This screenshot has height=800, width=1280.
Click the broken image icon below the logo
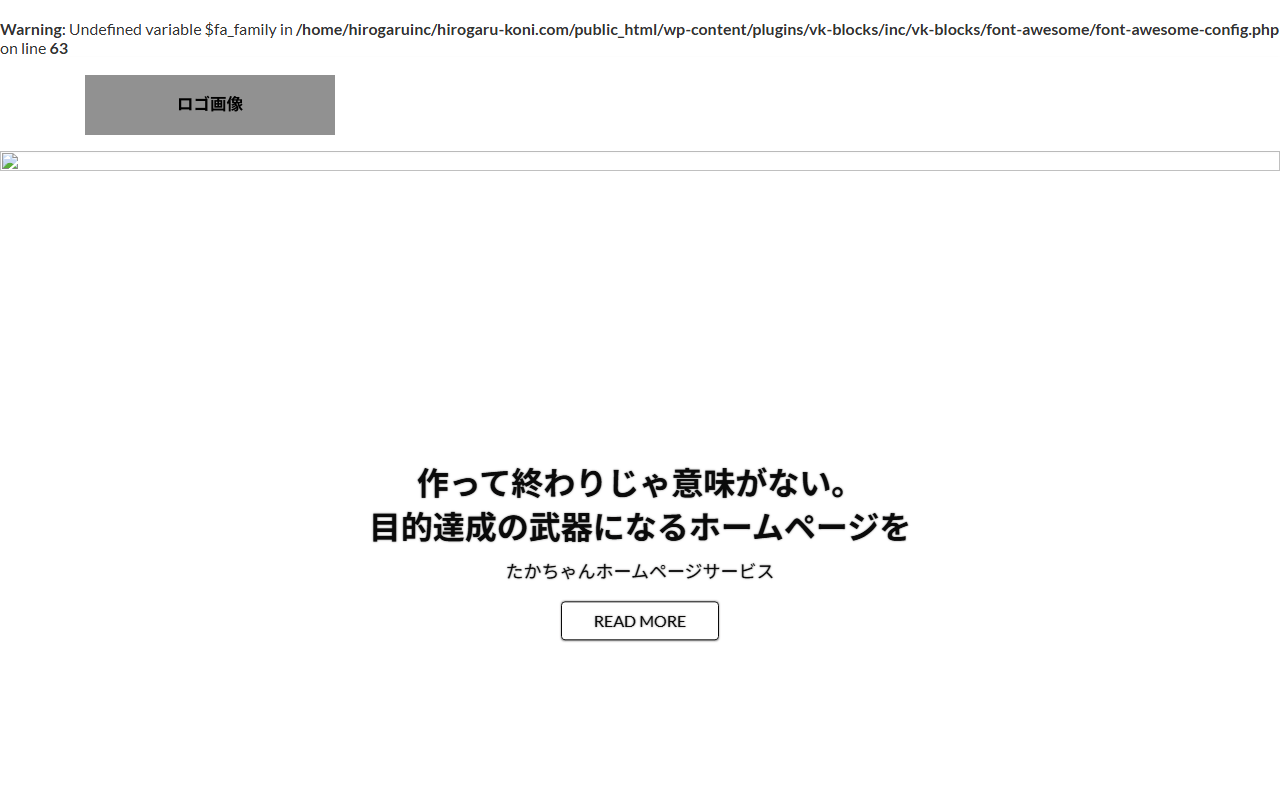pos(10,162)
